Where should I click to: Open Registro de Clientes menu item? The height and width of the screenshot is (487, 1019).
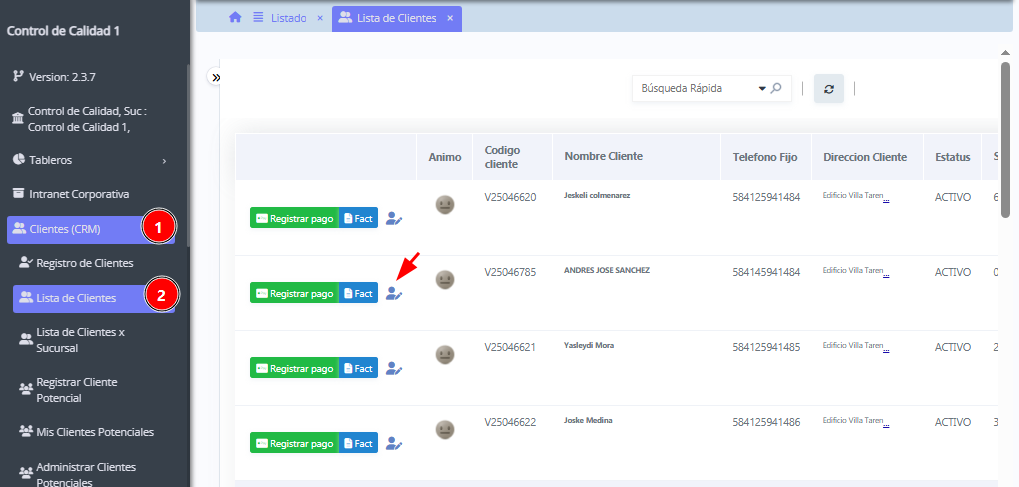[85, 263]
